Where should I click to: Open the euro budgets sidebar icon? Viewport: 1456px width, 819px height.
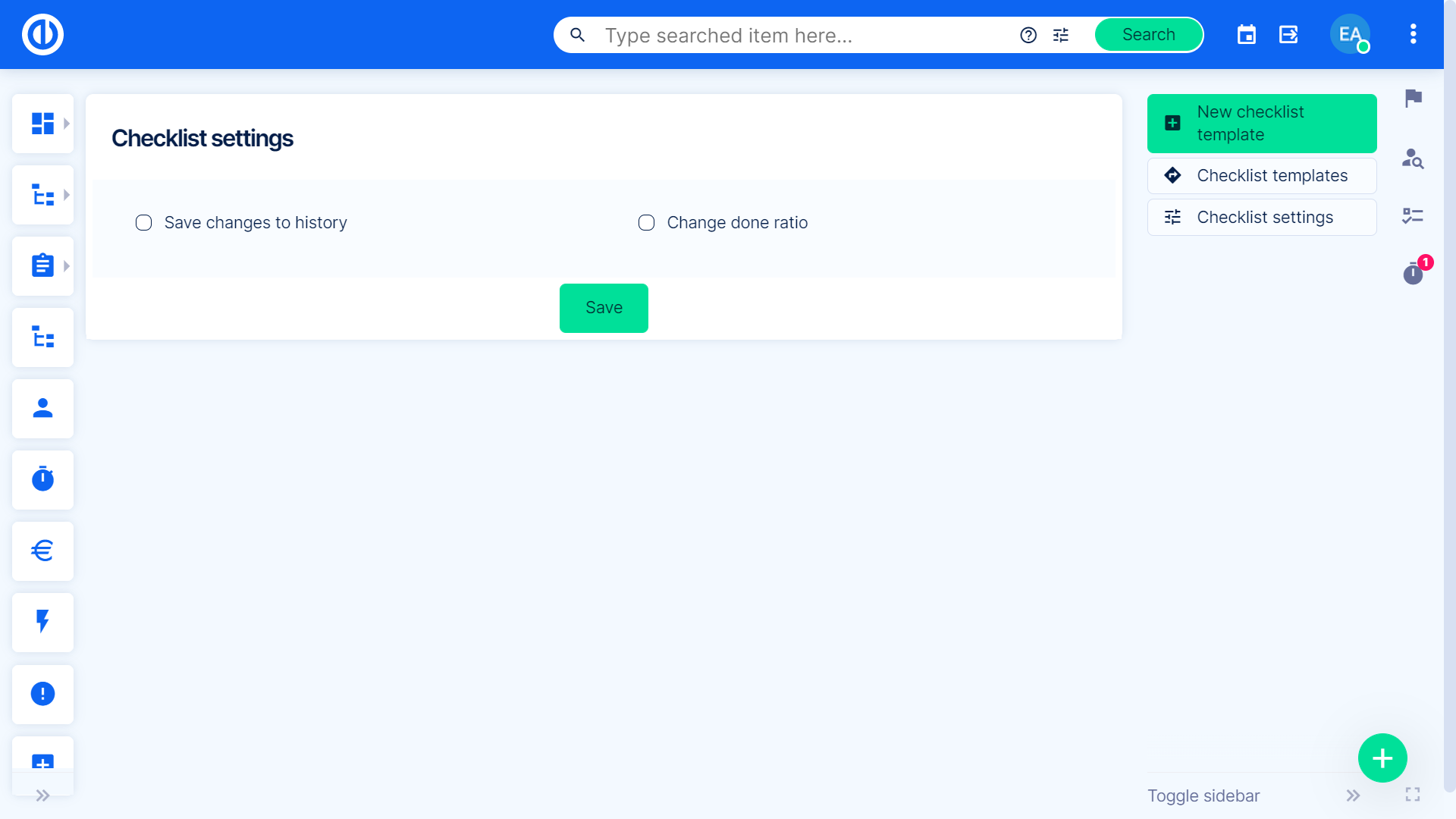point(42,551)
